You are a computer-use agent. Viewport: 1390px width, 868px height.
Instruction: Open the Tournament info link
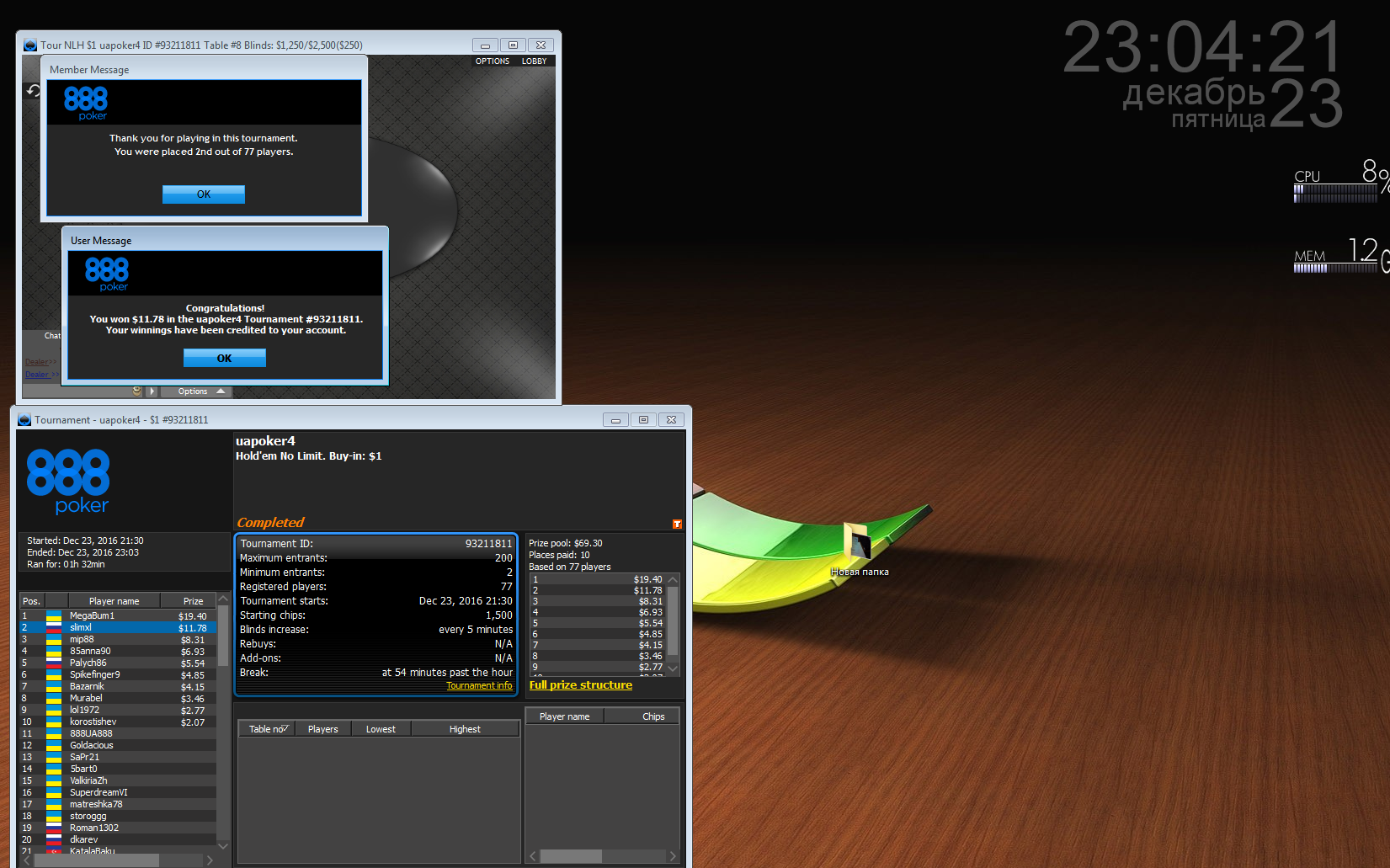coord(479,685)
